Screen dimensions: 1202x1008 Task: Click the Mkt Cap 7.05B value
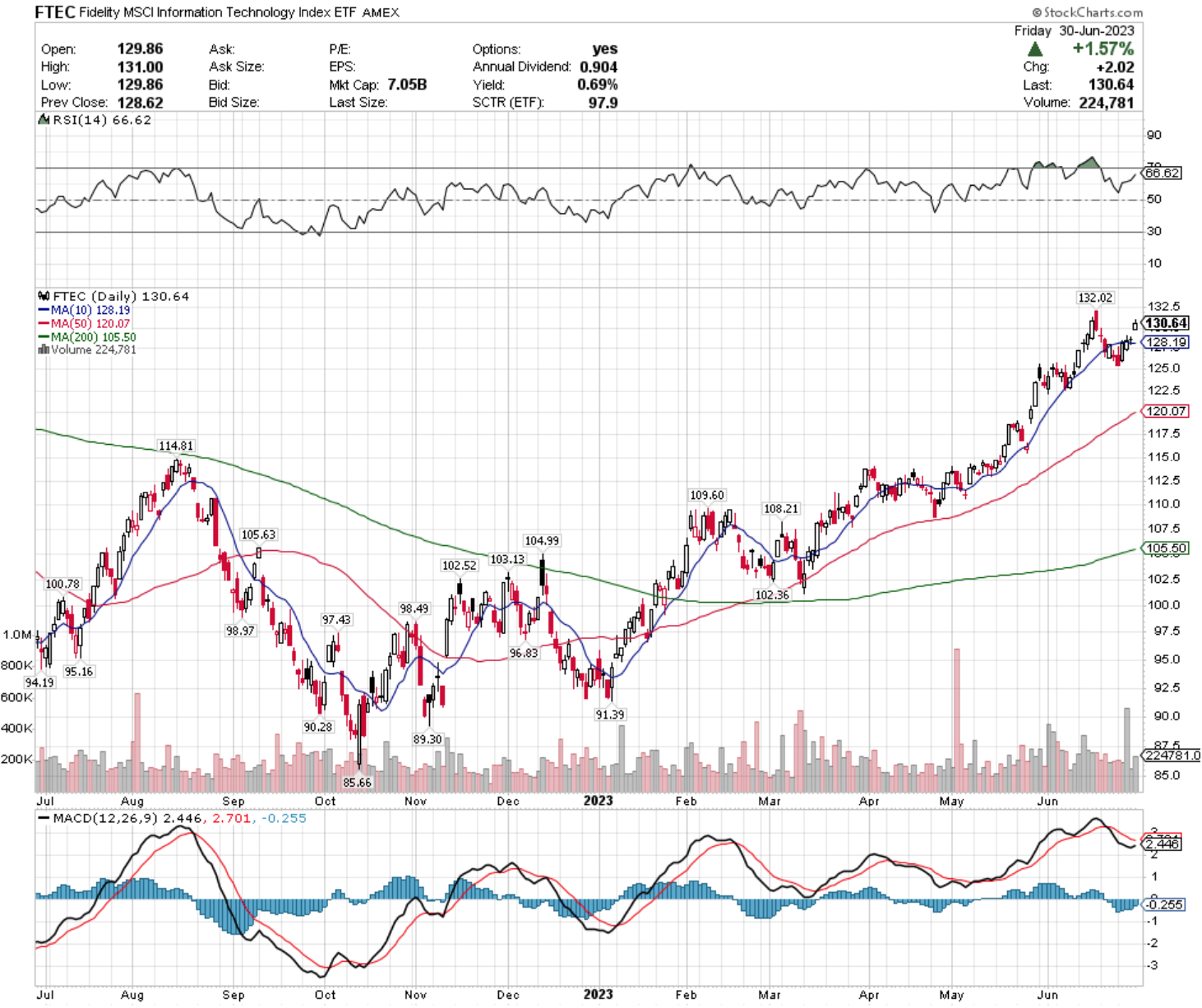[x=407, y=84]
